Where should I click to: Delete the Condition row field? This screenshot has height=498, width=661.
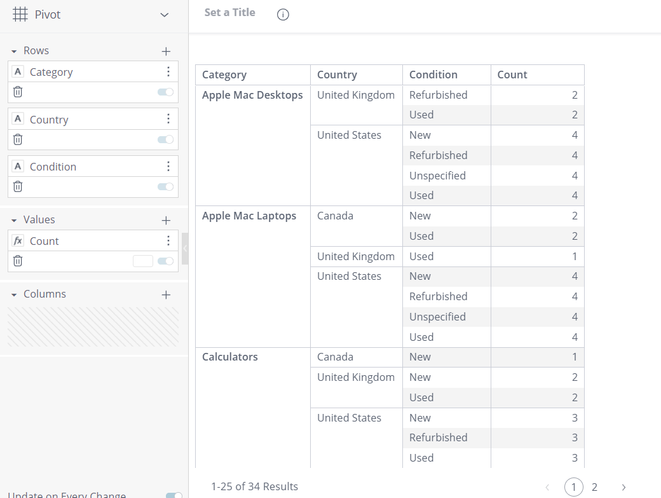pyautogui.click(x=18, y=186)
